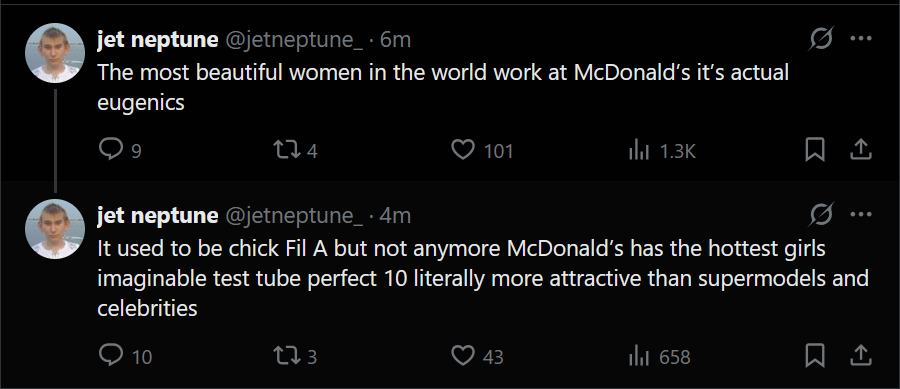900x389 pixels.
Task: Share the first tweet via upload icon
Action: tap(860, 150)
